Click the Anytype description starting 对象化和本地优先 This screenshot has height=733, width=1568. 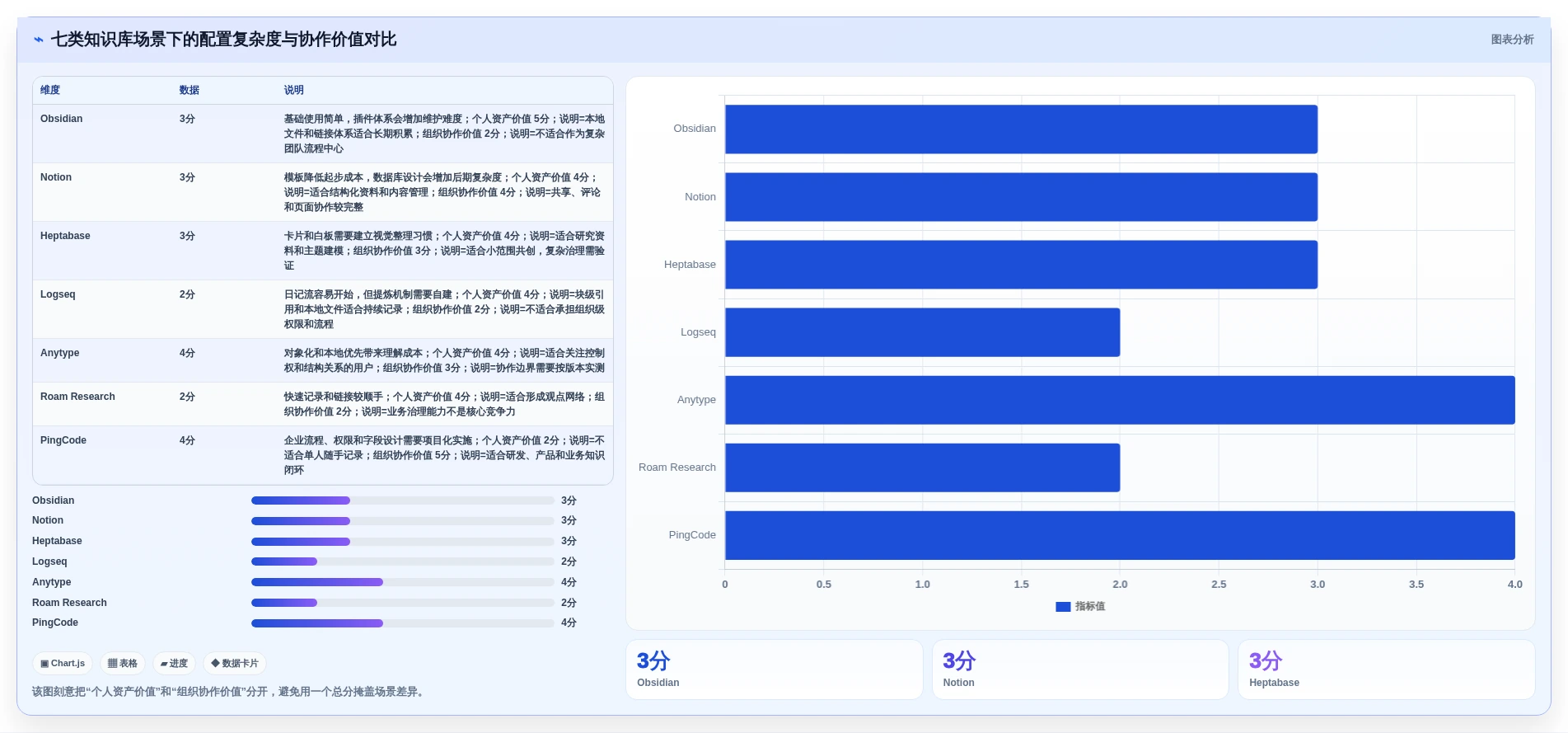pyautogui.click(x=445, y=360)
